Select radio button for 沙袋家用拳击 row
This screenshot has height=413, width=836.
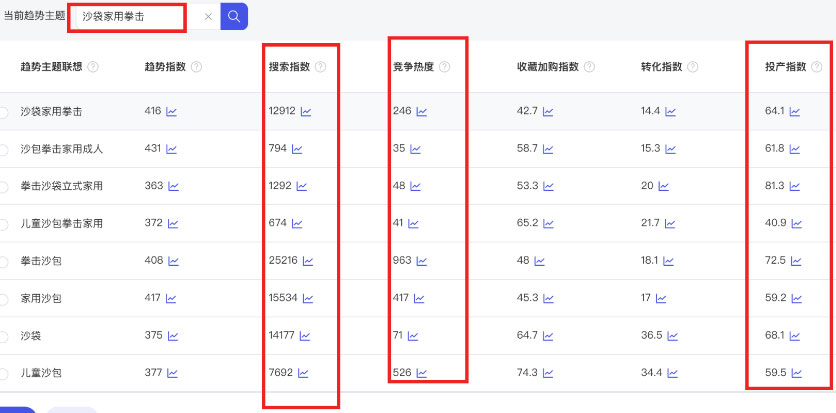coord(3,112)
